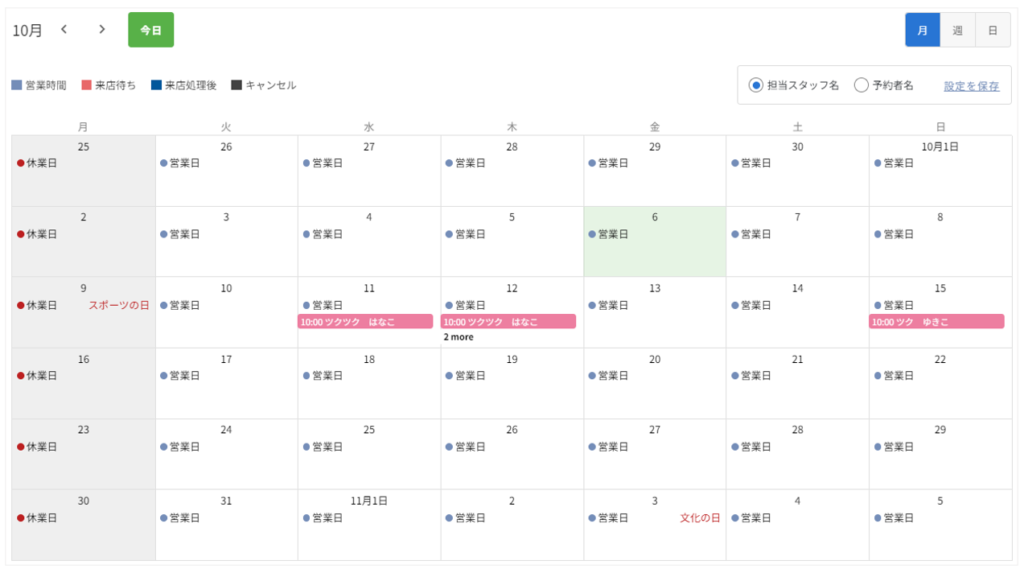The height and width of the screenshot is (569, 1024).
Task: Switch to 月 (month) view tab
Action: [x=922, y=30]
